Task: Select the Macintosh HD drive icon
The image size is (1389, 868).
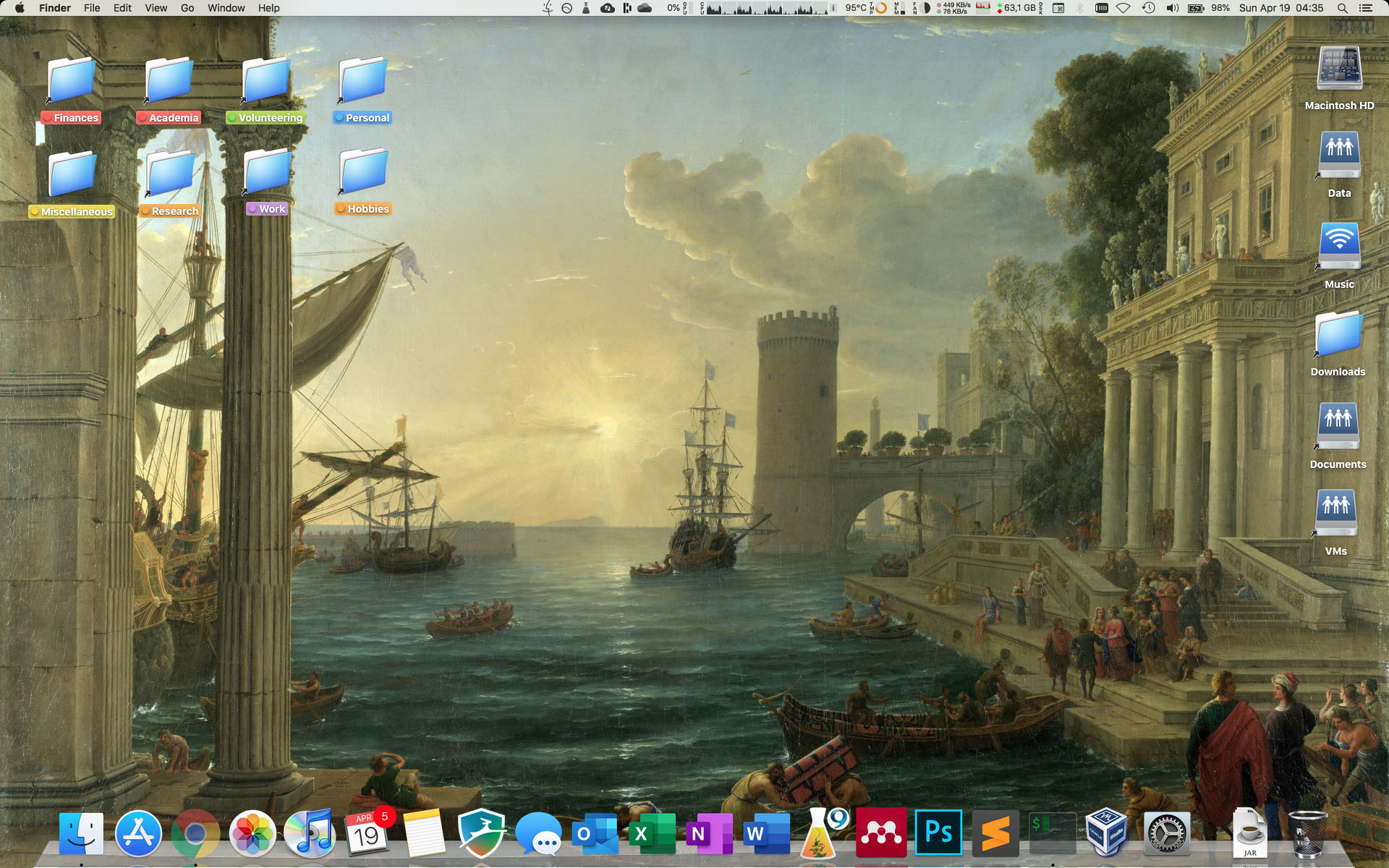Action: point(1339,69)
